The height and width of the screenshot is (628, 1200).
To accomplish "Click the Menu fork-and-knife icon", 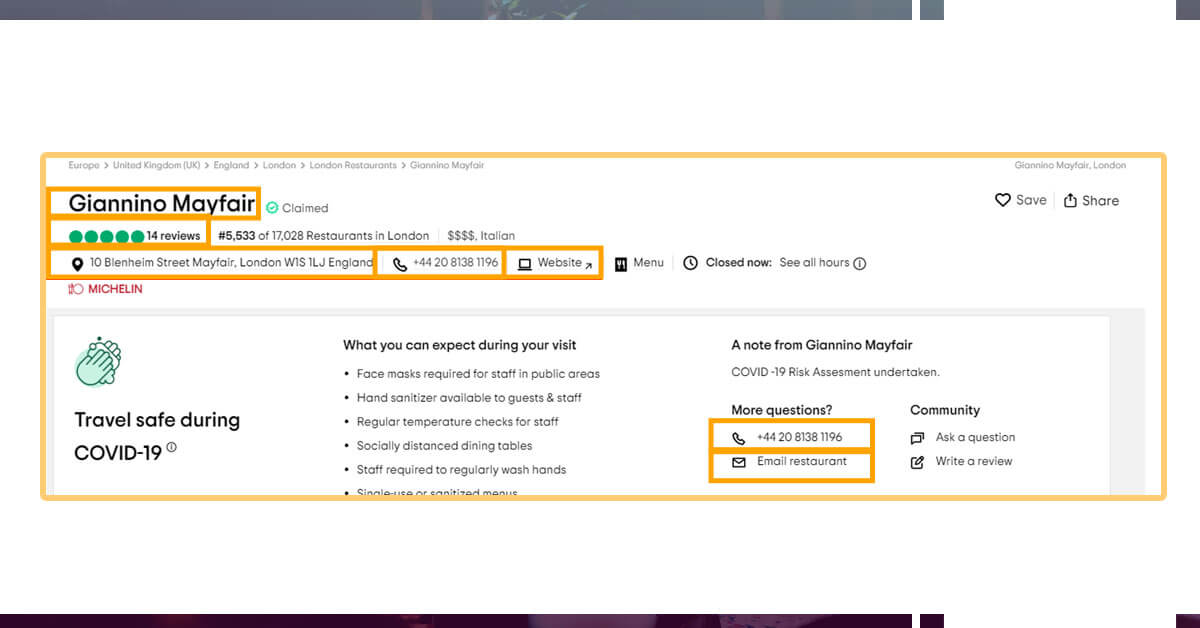I will point(621,264).
